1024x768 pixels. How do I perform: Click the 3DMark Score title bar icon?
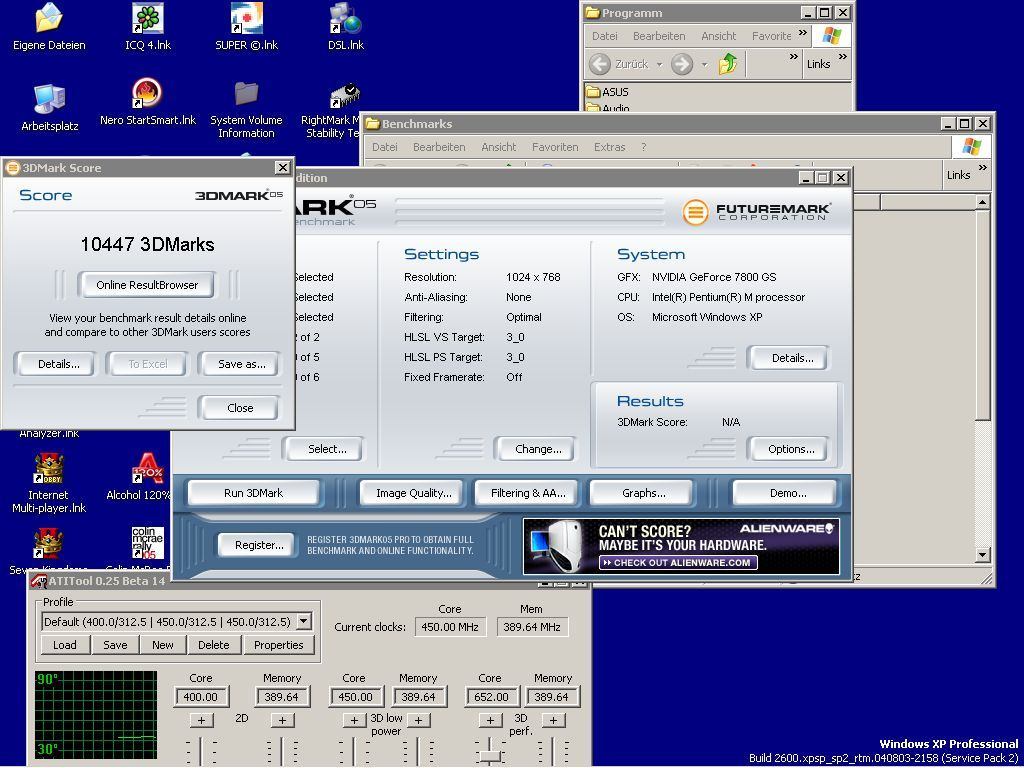[x=12, y=168]
